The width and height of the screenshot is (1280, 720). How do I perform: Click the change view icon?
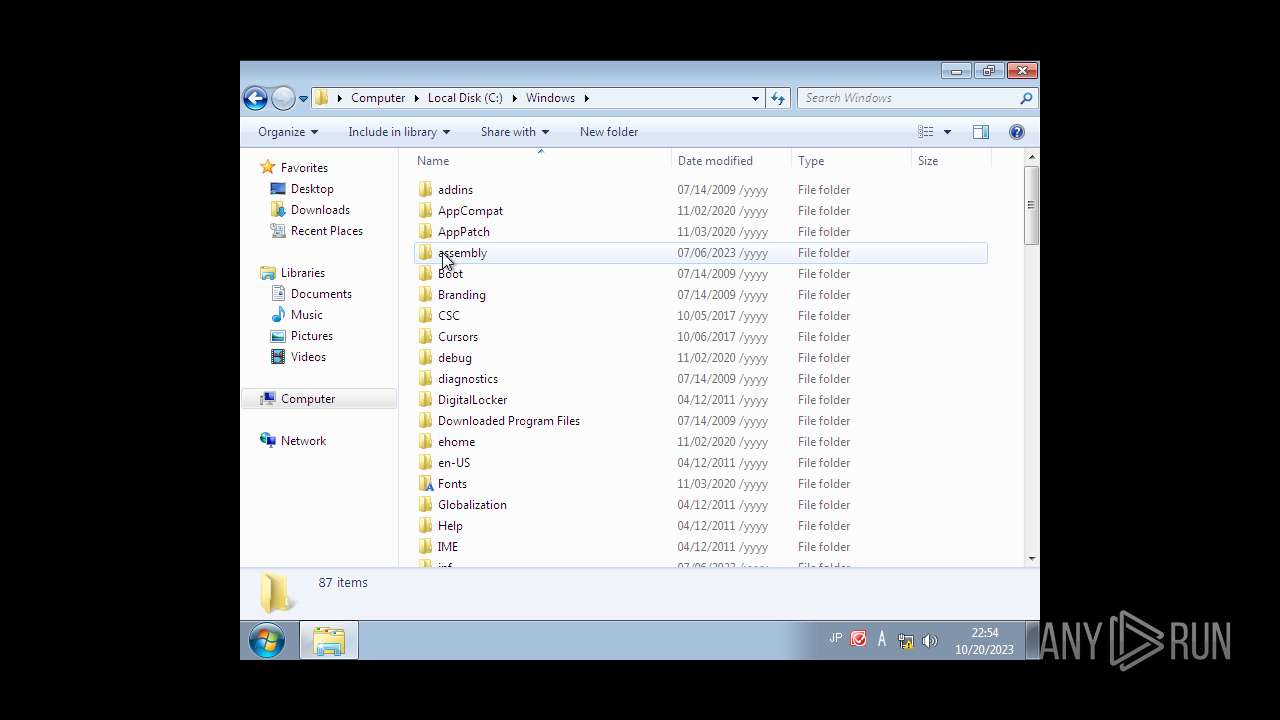coord(926,132)
